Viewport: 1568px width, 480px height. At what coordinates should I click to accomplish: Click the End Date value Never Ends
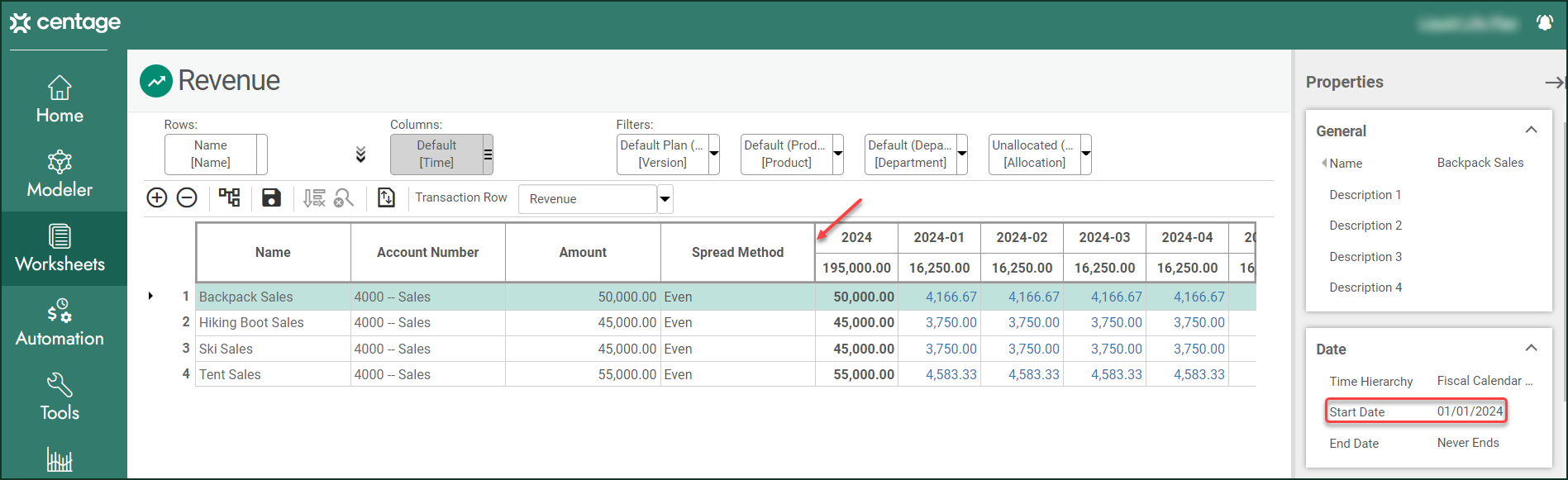tap(1468, 443)
